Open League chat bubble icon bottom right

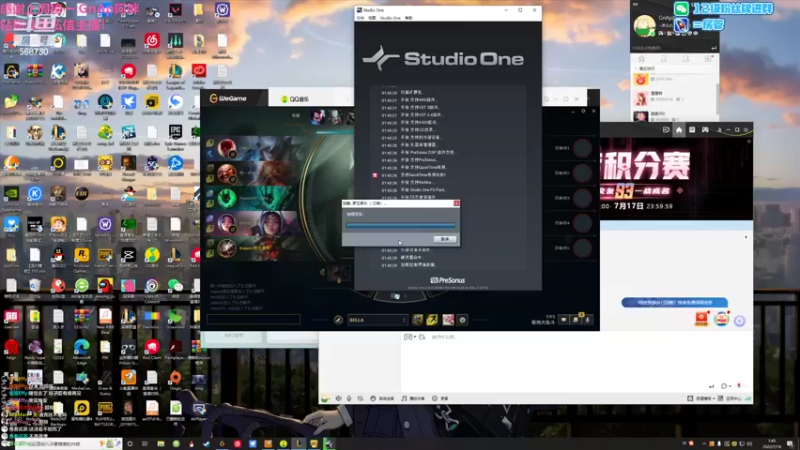click(563, 320)
